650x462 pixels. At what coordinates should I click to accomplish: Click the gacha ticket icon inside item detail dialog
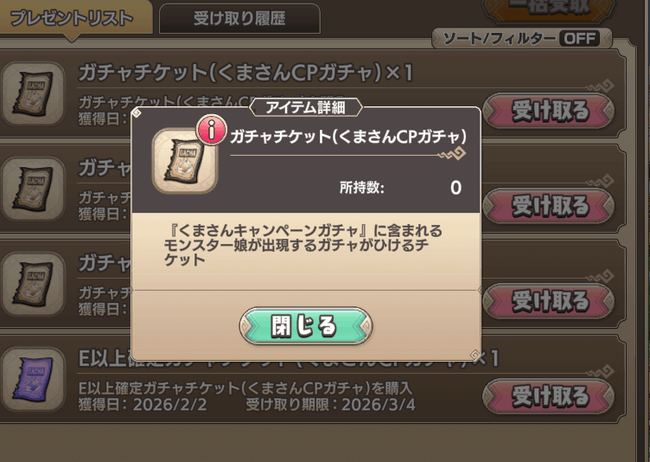(185, 161)
